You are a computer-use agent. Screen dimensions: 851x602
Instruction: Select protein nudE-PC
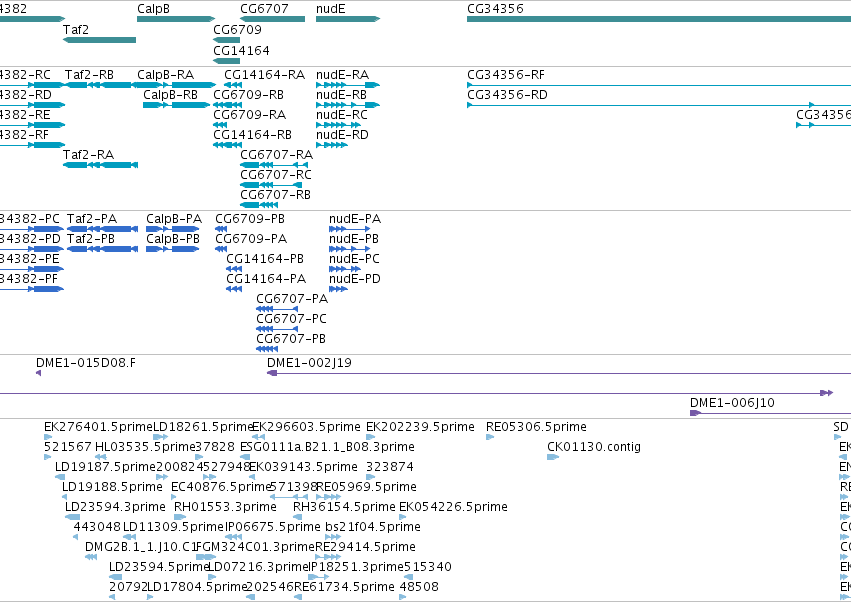(345, 269)
